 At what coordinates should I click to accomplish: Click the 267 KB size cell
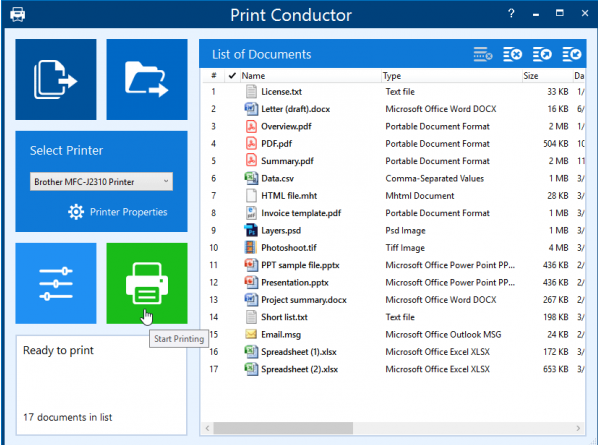point(556,300)
